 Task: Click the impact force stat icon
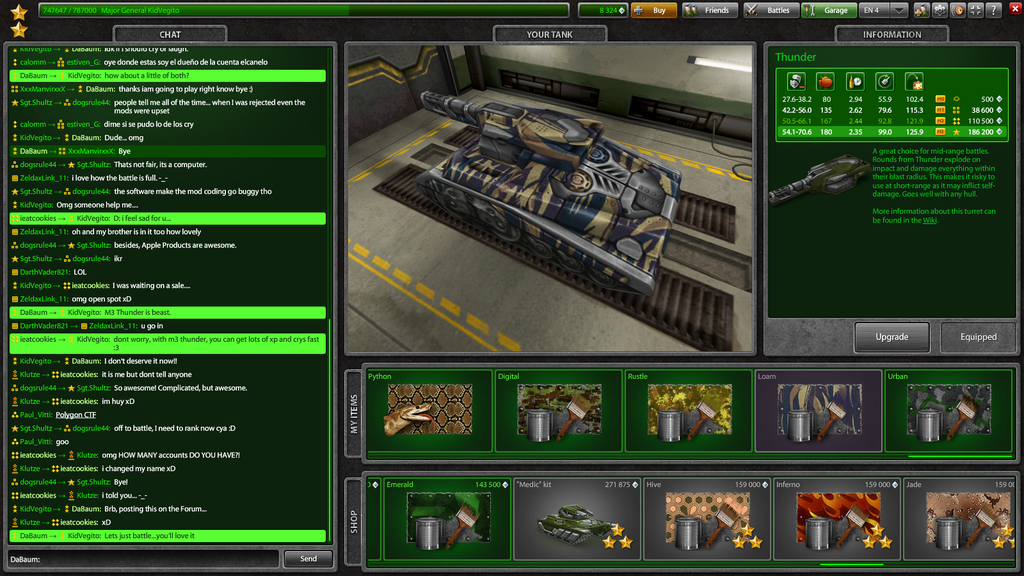(x=826, y=82)
